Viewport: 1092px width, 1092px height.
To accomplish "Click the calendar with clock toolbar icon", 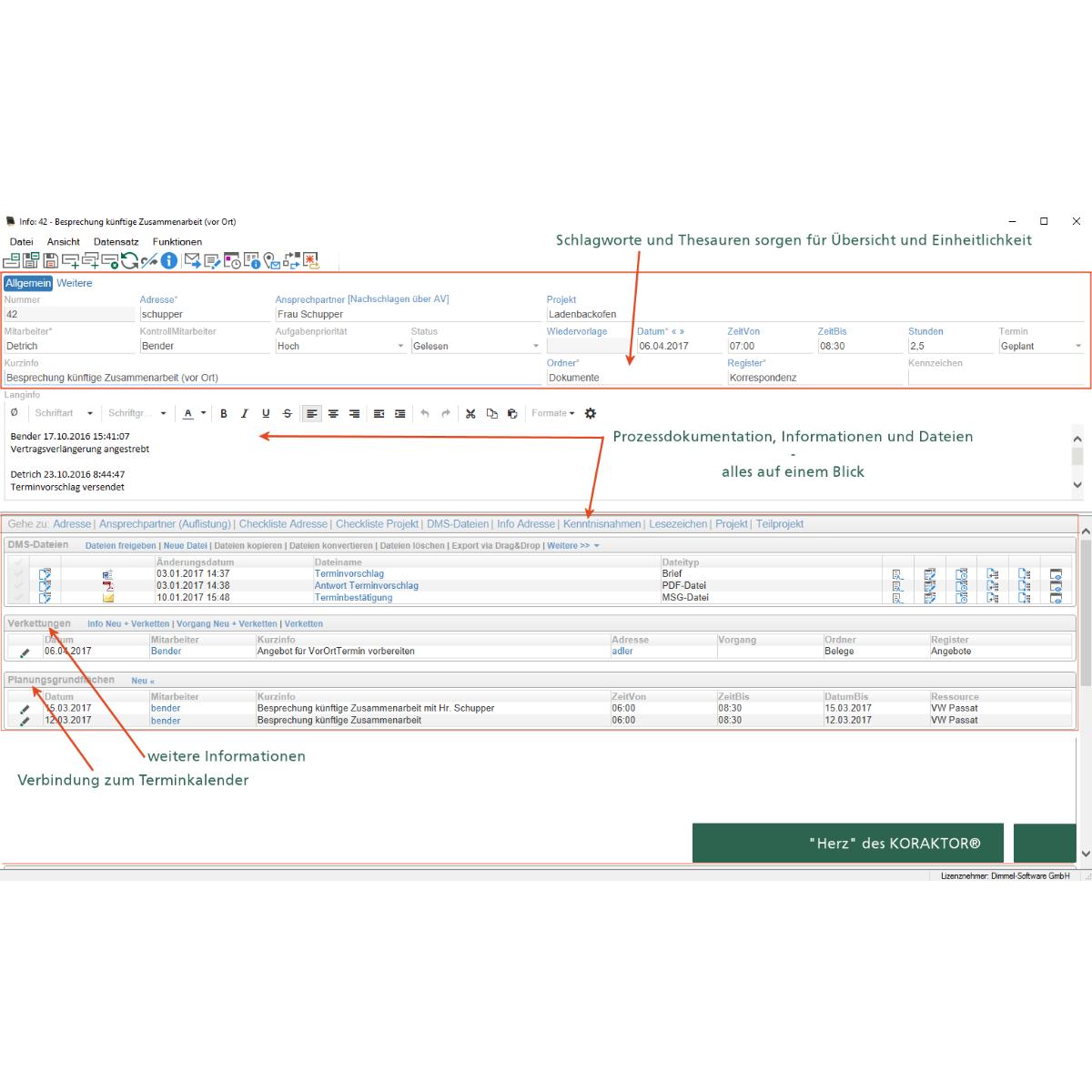I will tap(232, 261).
